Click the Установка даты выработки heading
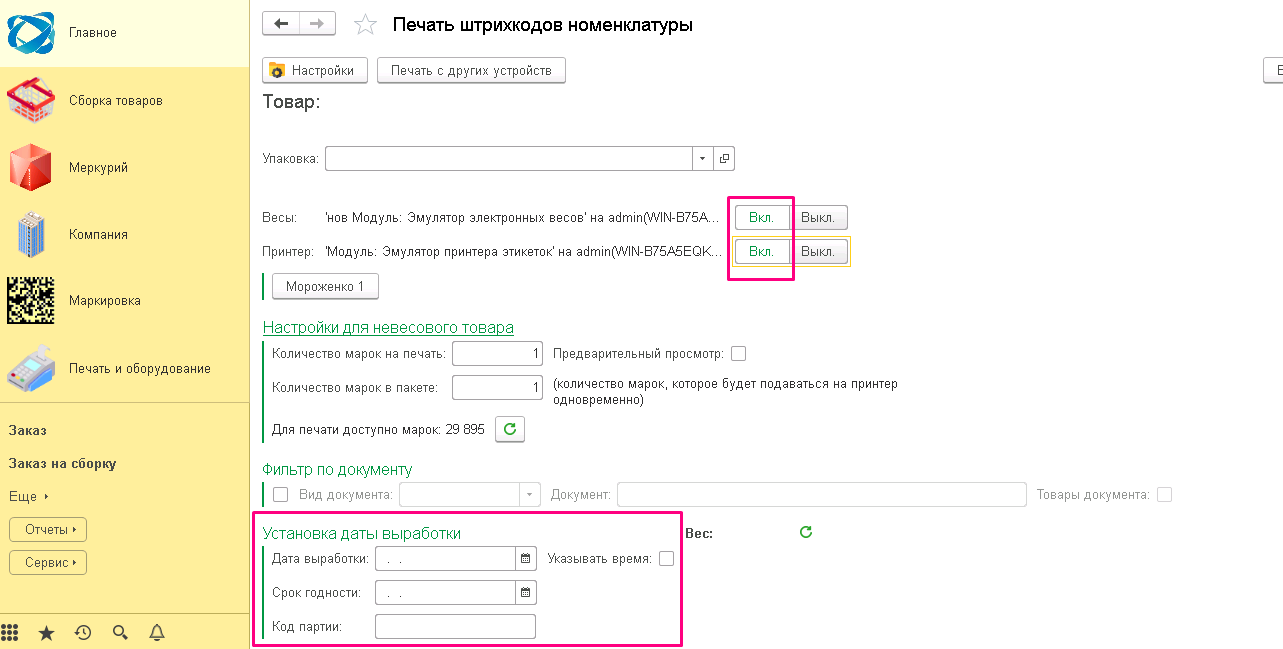Viewport: 1283px width, 649px height. point(361,533)
